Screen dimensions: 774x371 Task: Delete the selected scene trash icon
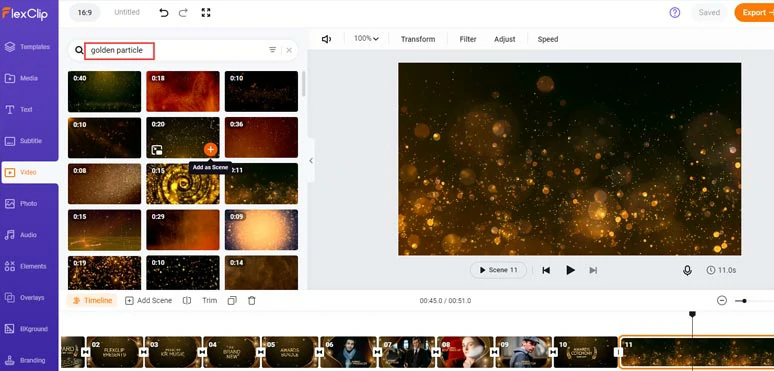pos(252,300)
